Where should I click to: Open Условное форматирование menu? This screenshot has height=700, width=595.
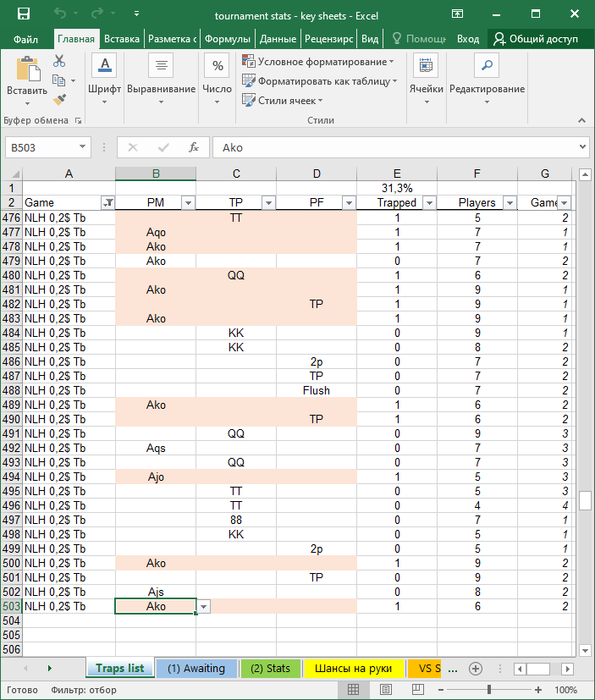(318, 62)
